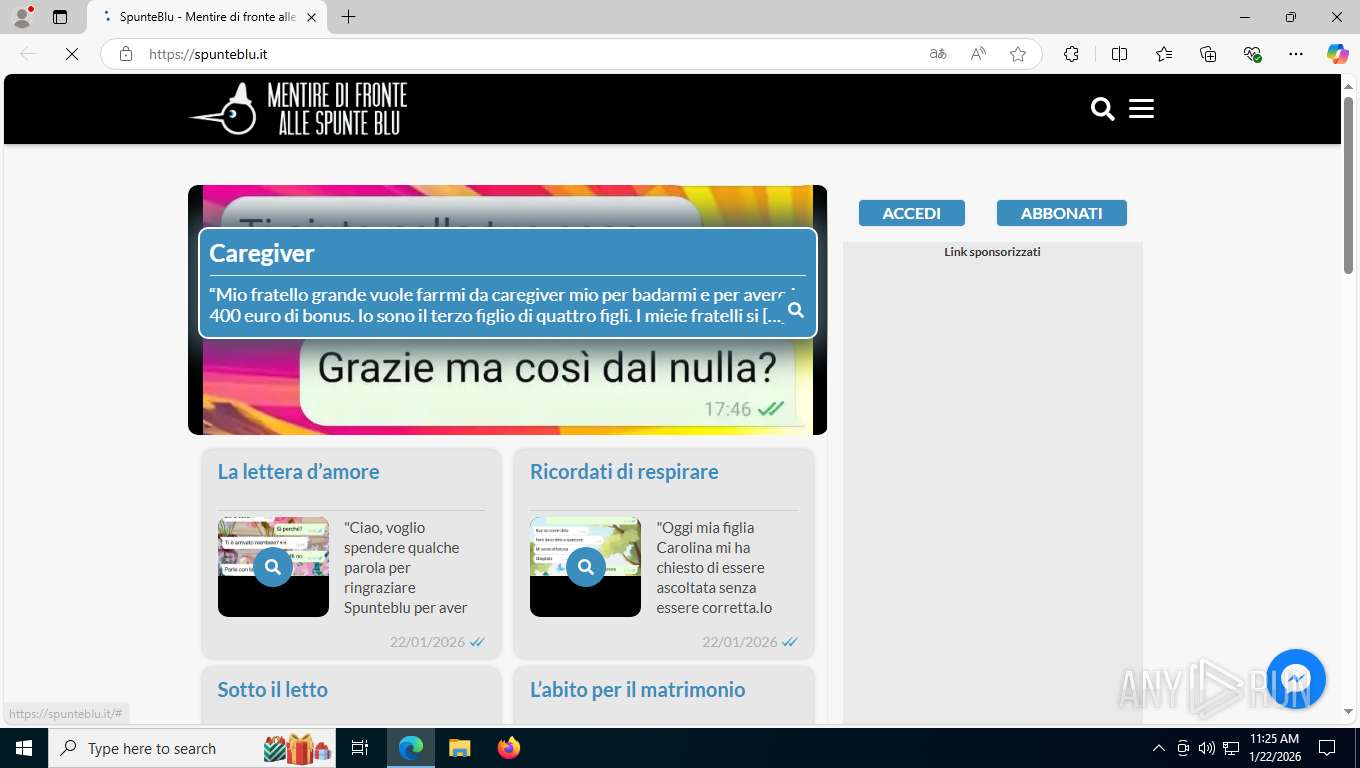This screenshot has width=1360, height=768.
Task: Open Sotto il letto post
Action: point(273,690)
